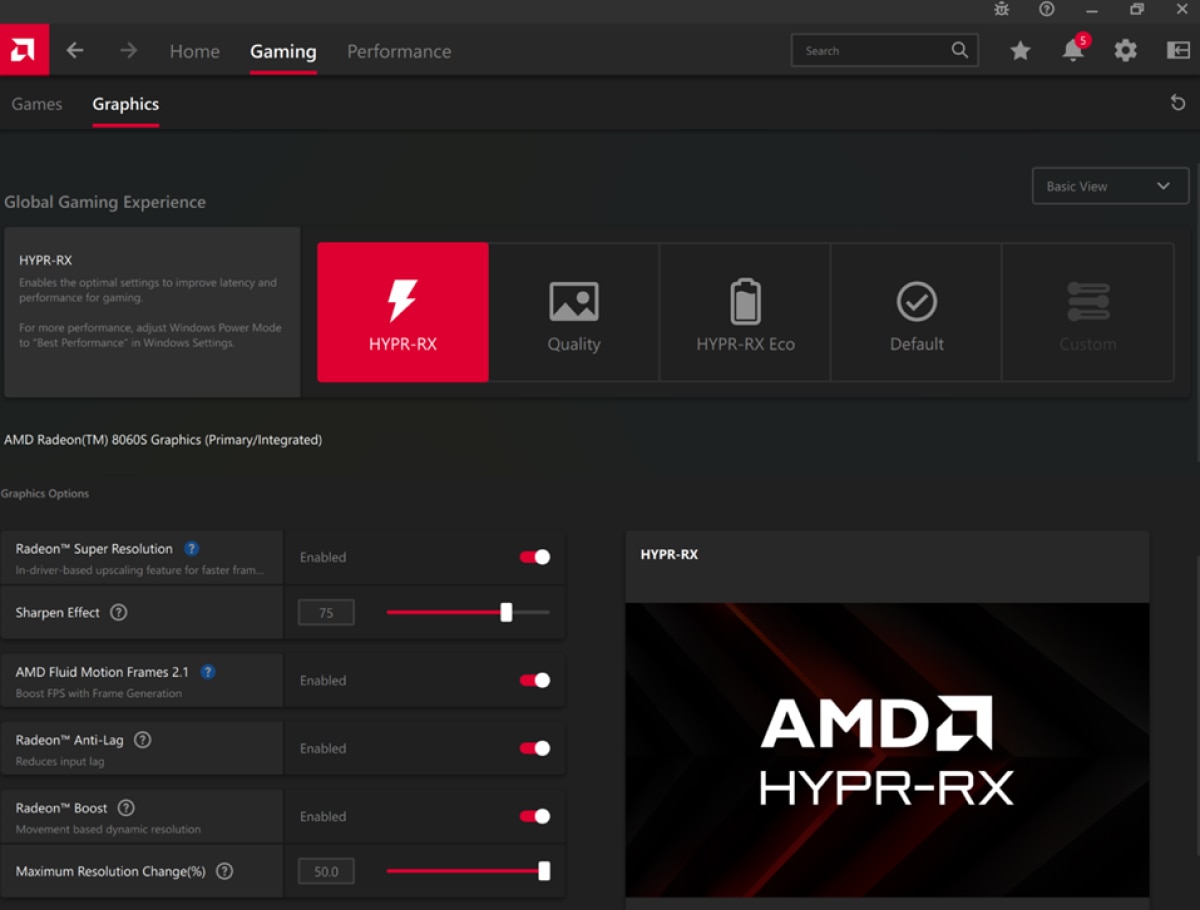Viewport: 1200px width, 910px height.
Task: Open the Performance tab
Action: click(399, 51)
